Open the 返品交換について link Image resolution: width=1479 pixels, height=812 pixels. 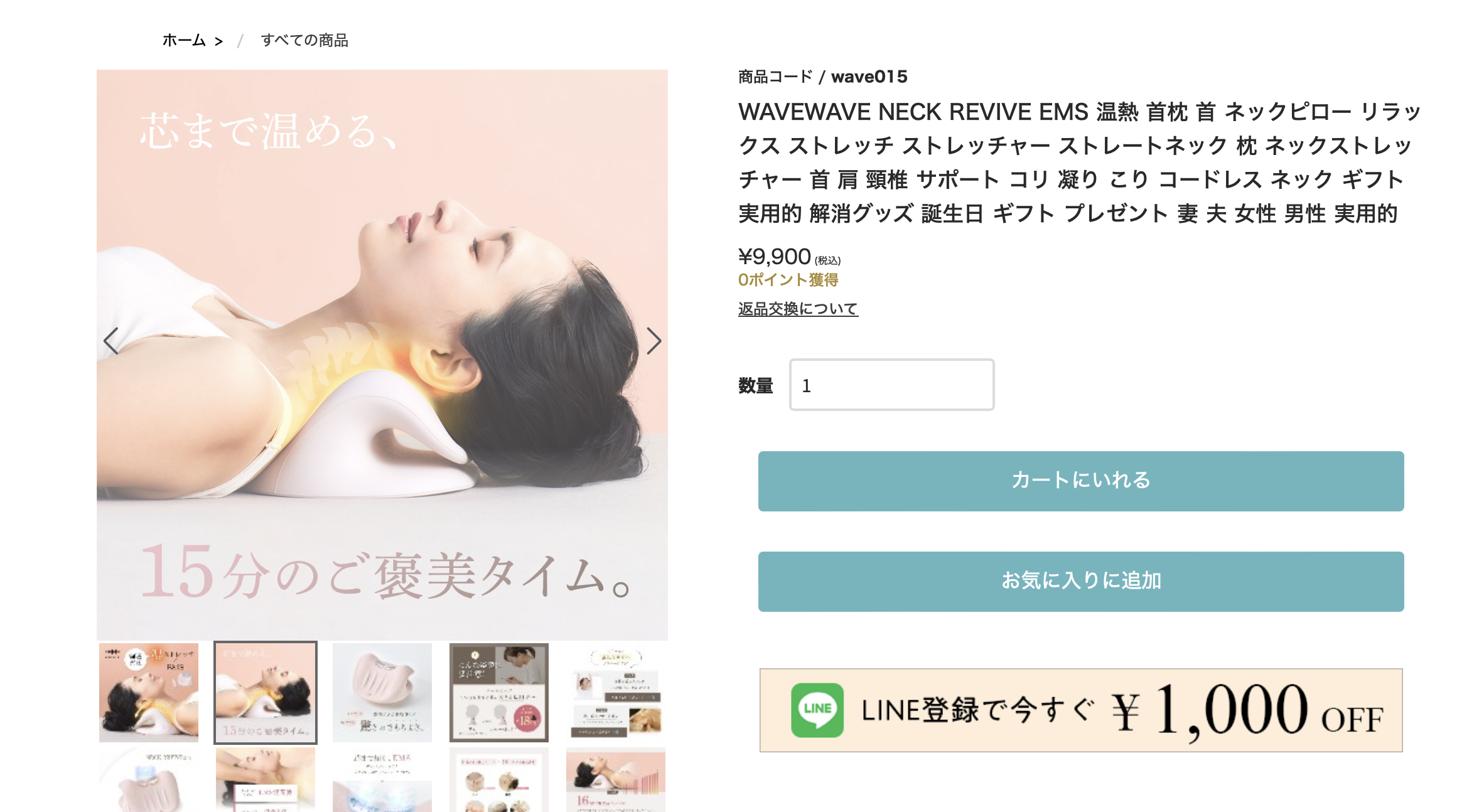click(x=798, y=309)
